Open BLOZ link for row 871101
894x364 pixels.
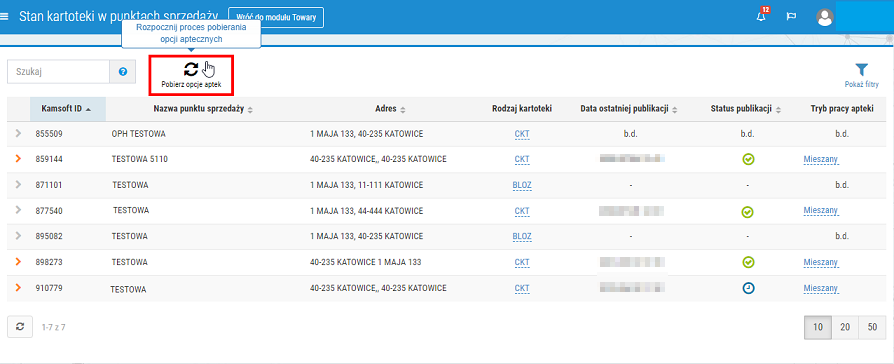tap(522, 185)
